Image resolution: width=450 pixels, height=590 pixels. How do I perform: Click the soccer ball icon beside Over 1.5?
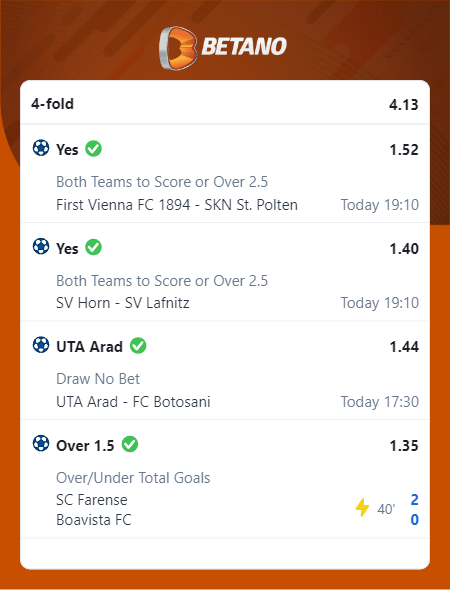(x=41, y=444)
